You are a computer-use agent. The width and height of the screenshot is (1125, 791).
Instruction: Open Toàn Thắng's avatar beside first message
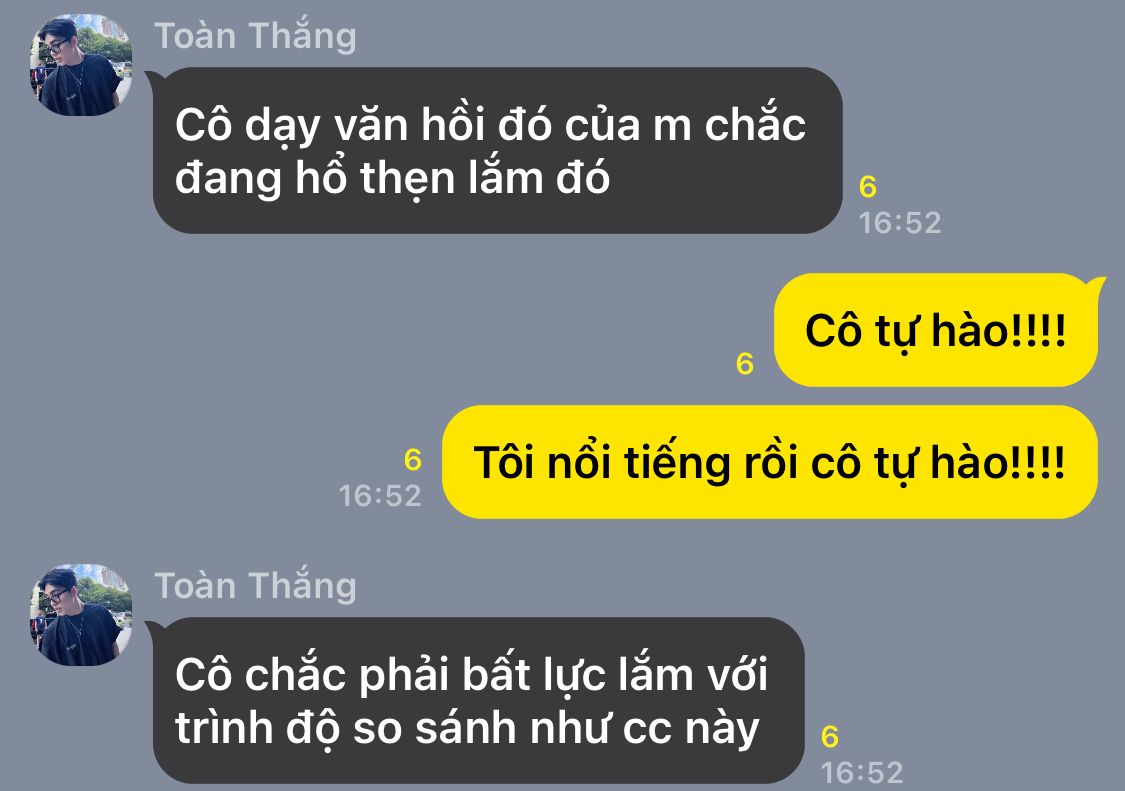[x=80, y=65]
